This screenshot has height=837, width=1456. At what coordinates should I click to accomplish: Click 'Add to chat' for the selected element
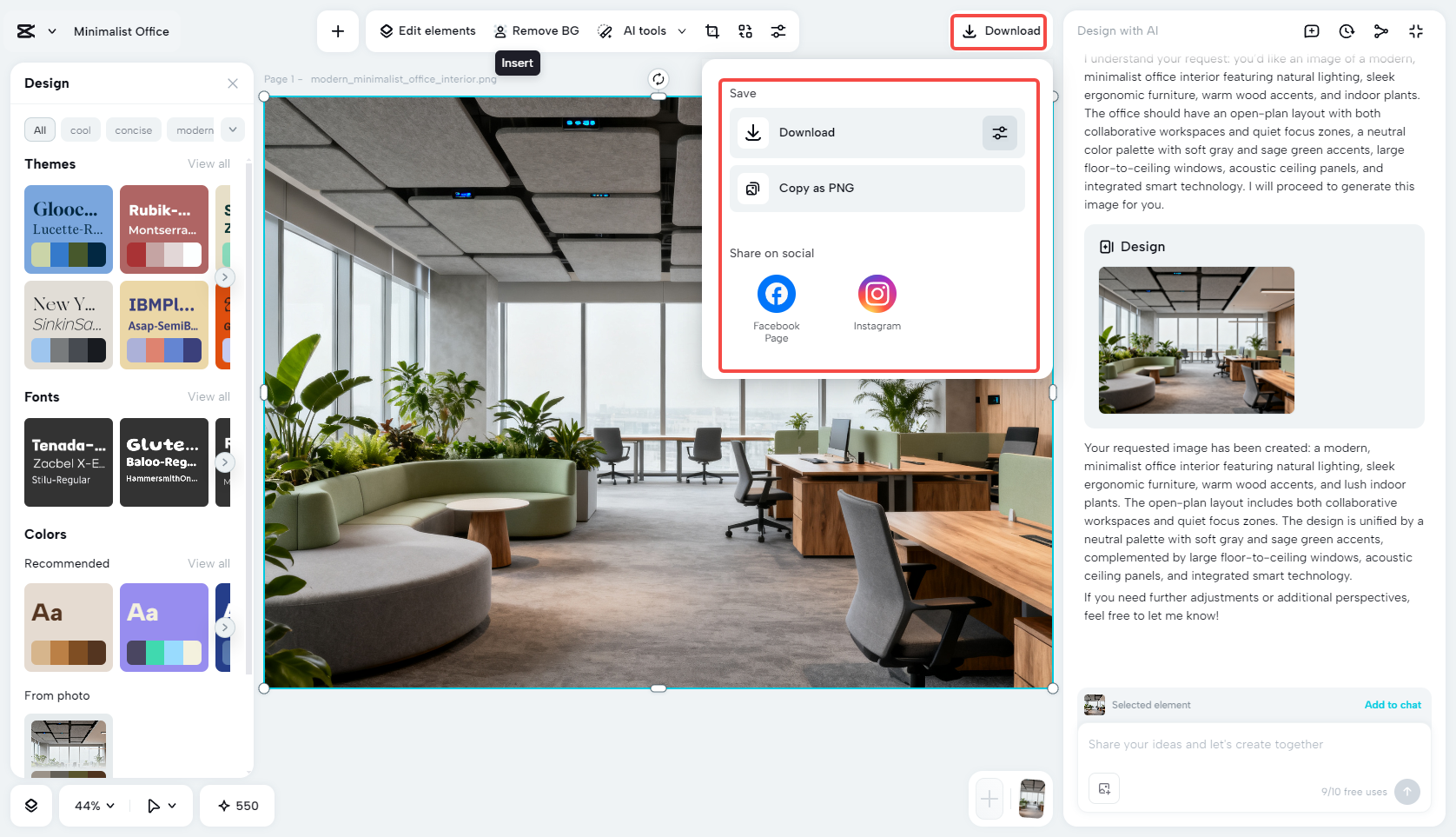(1393, 705)
